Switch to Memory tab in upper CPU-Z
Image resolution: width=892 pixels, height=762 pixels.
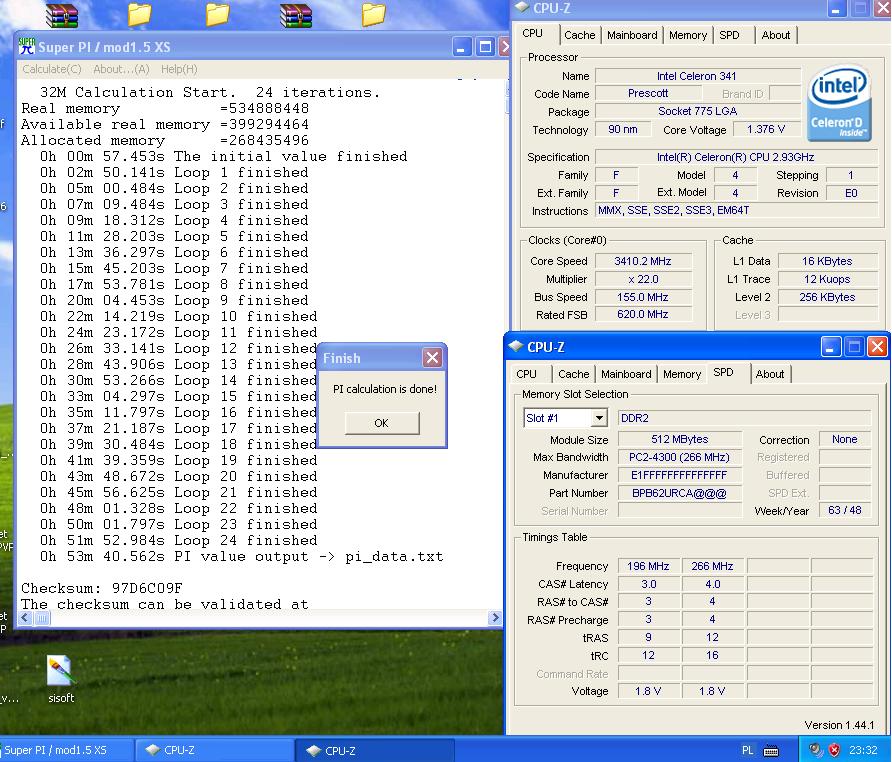[x=688, y=35]
